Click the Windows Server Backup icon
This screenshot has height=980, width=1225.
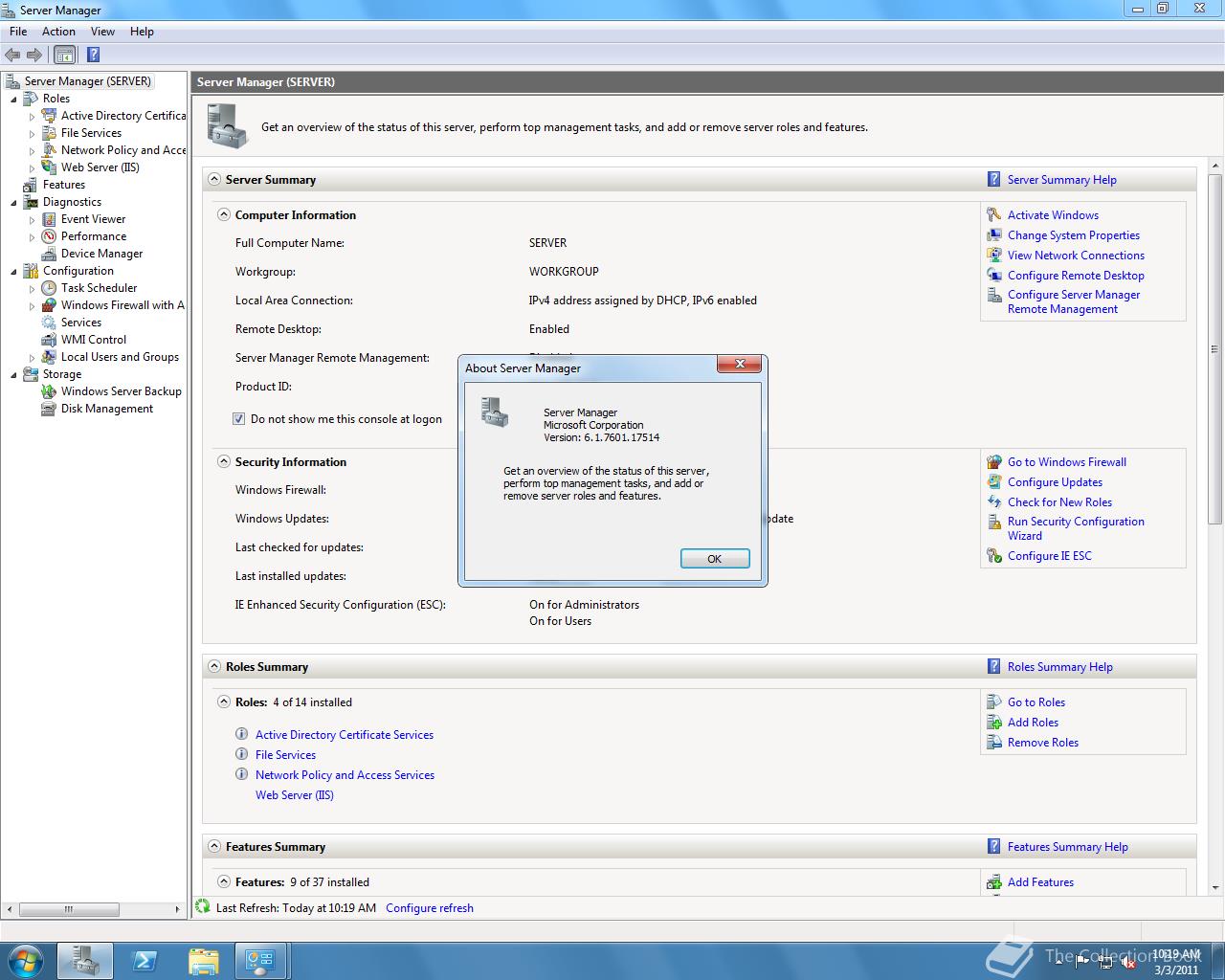pyautogui.click(x=49, y=391)
